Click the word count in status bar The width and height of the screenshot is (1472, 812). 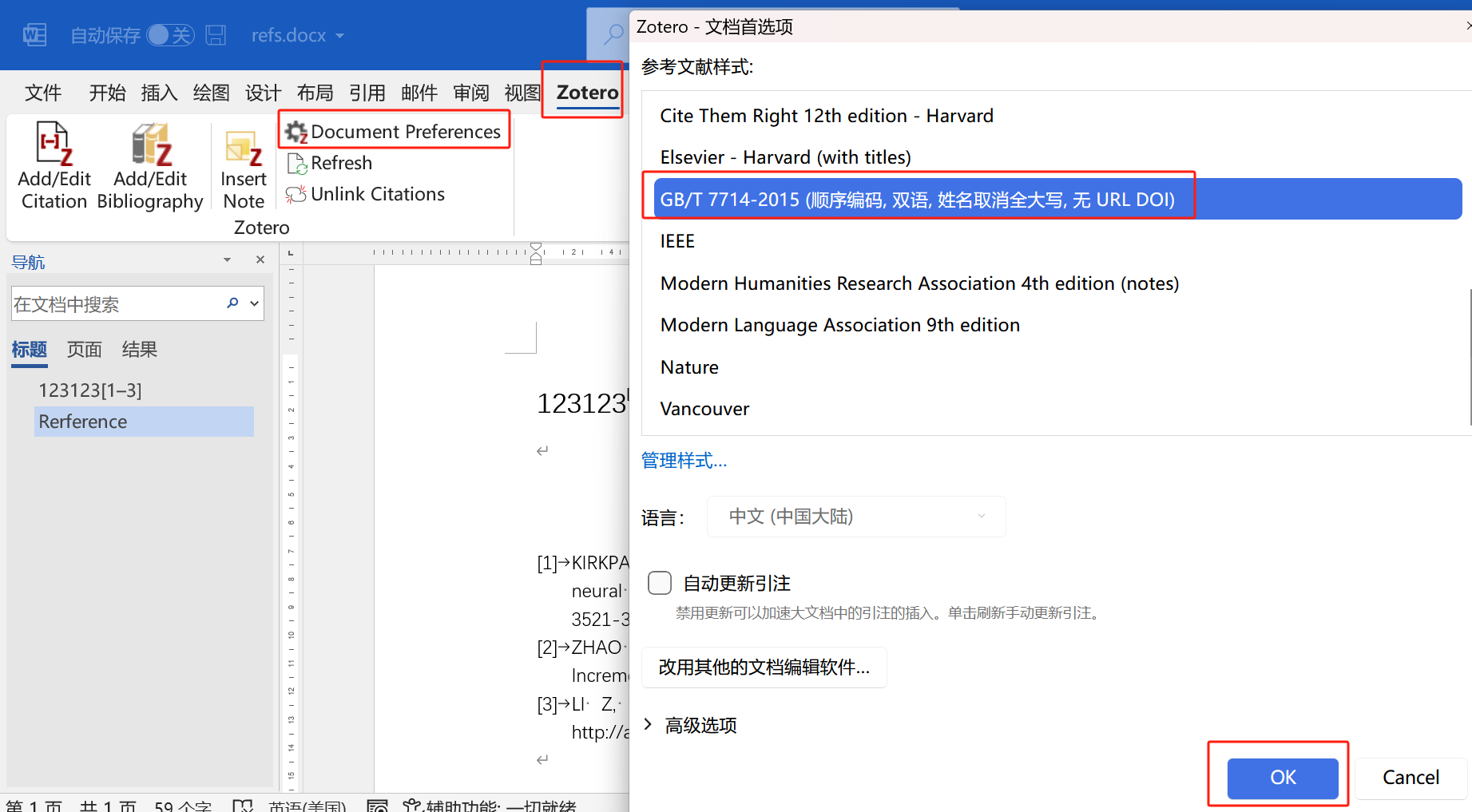183,806
